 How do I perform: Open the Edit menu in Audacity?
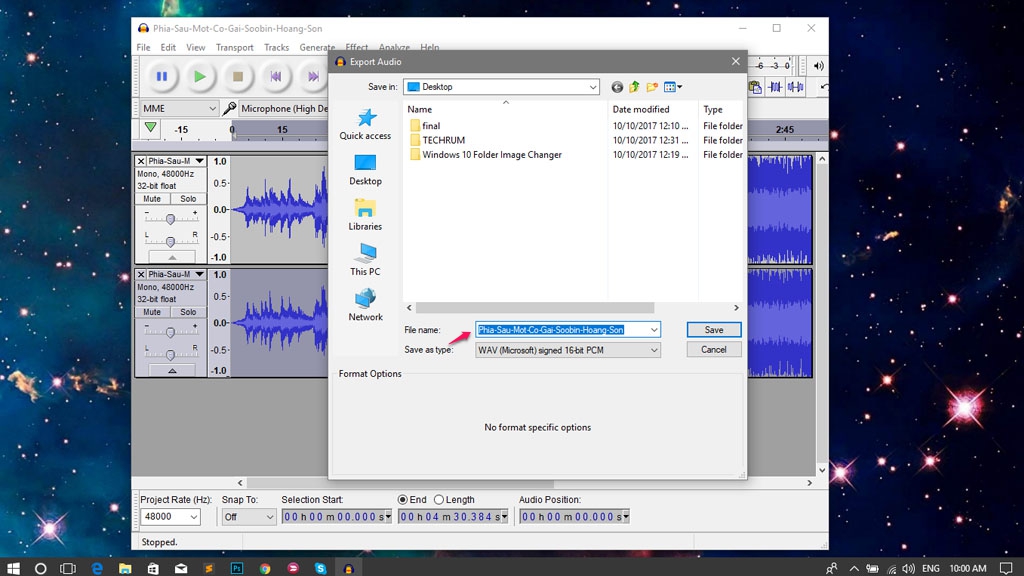coord(168,48)
